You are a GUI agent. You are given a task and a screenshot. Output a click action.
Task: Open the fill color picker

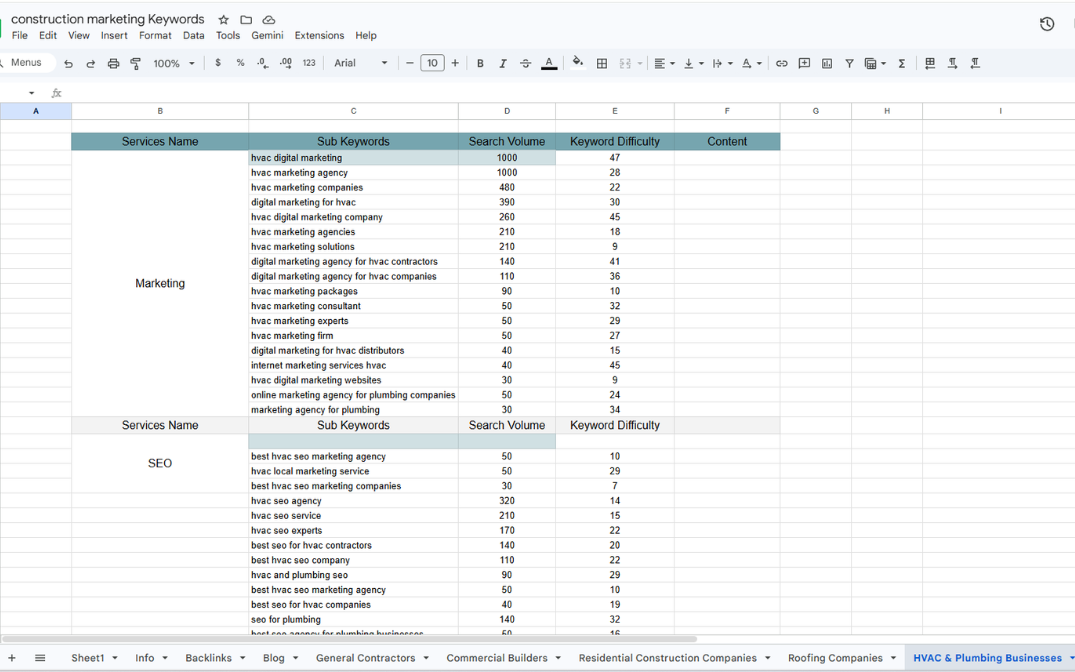click(577, 63)
